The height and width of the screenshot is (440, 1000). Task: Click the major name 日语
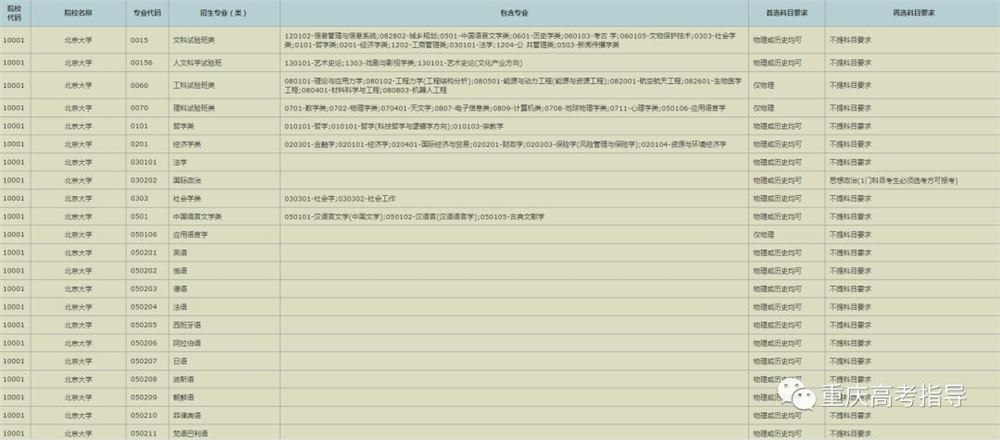click(180, 361)
